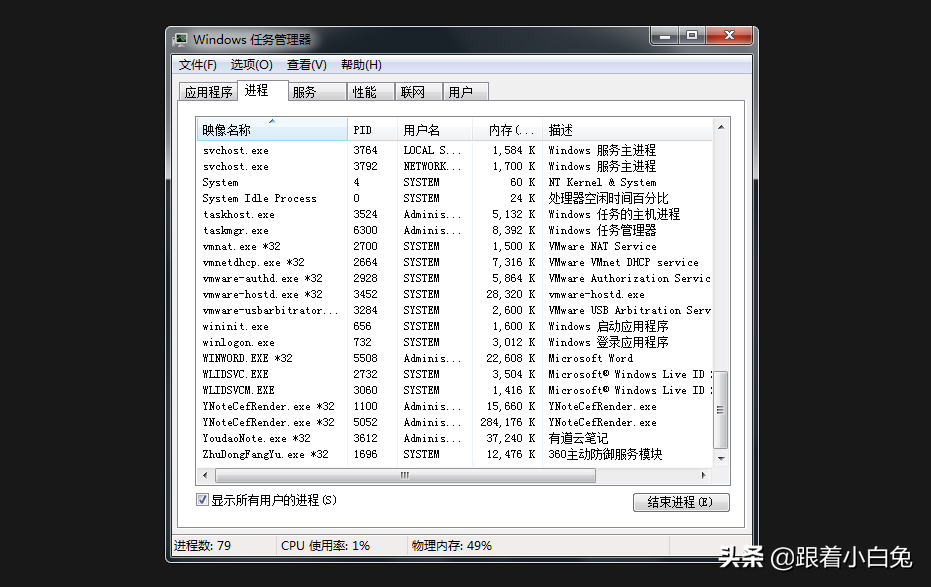Screen dimensions: 931x587
Task: Click 进程数: 79 in status bar
Action: [x=202, y=545]
